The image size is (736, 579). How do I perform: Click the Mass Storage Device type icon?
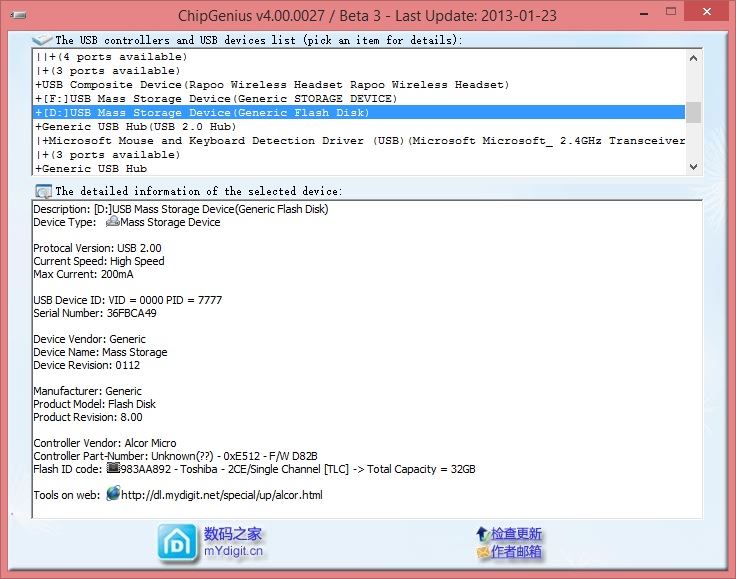pyautogui.click(x=113, y=221)
